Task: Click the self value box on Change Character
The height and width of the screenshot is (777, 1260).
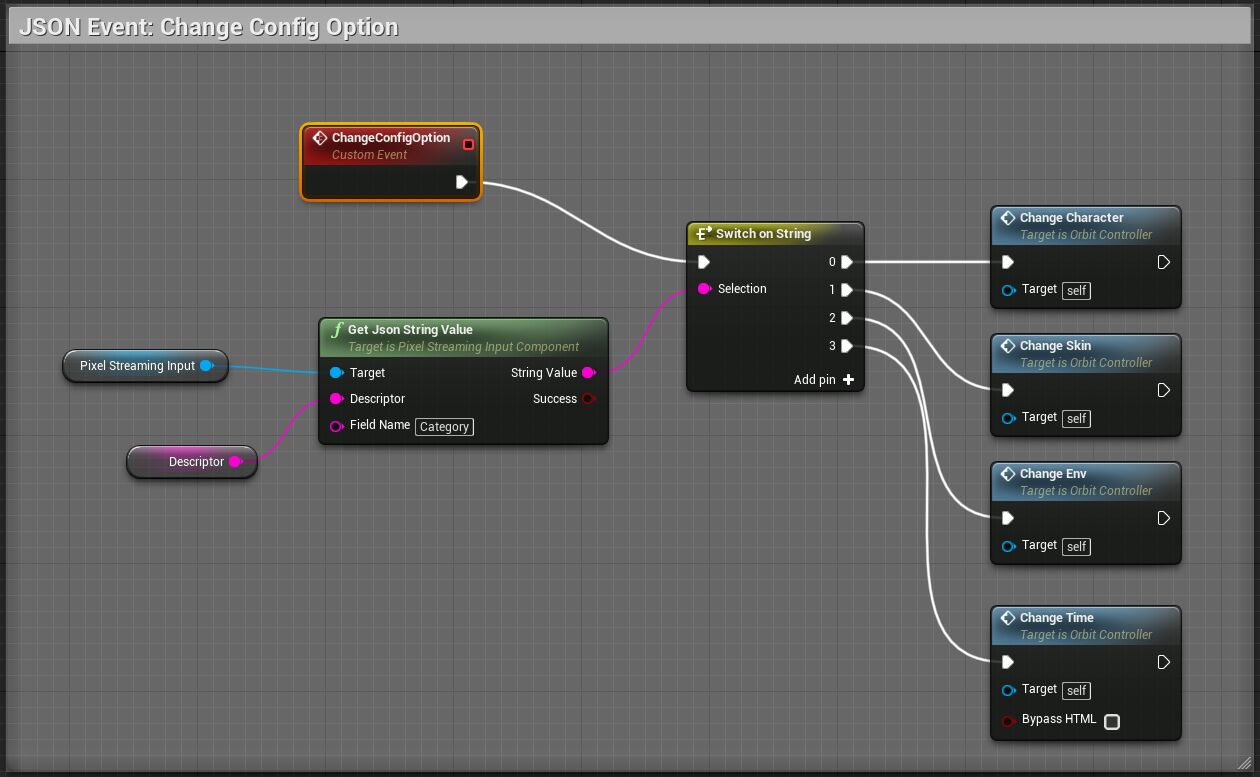Action: coord(1075,290)
